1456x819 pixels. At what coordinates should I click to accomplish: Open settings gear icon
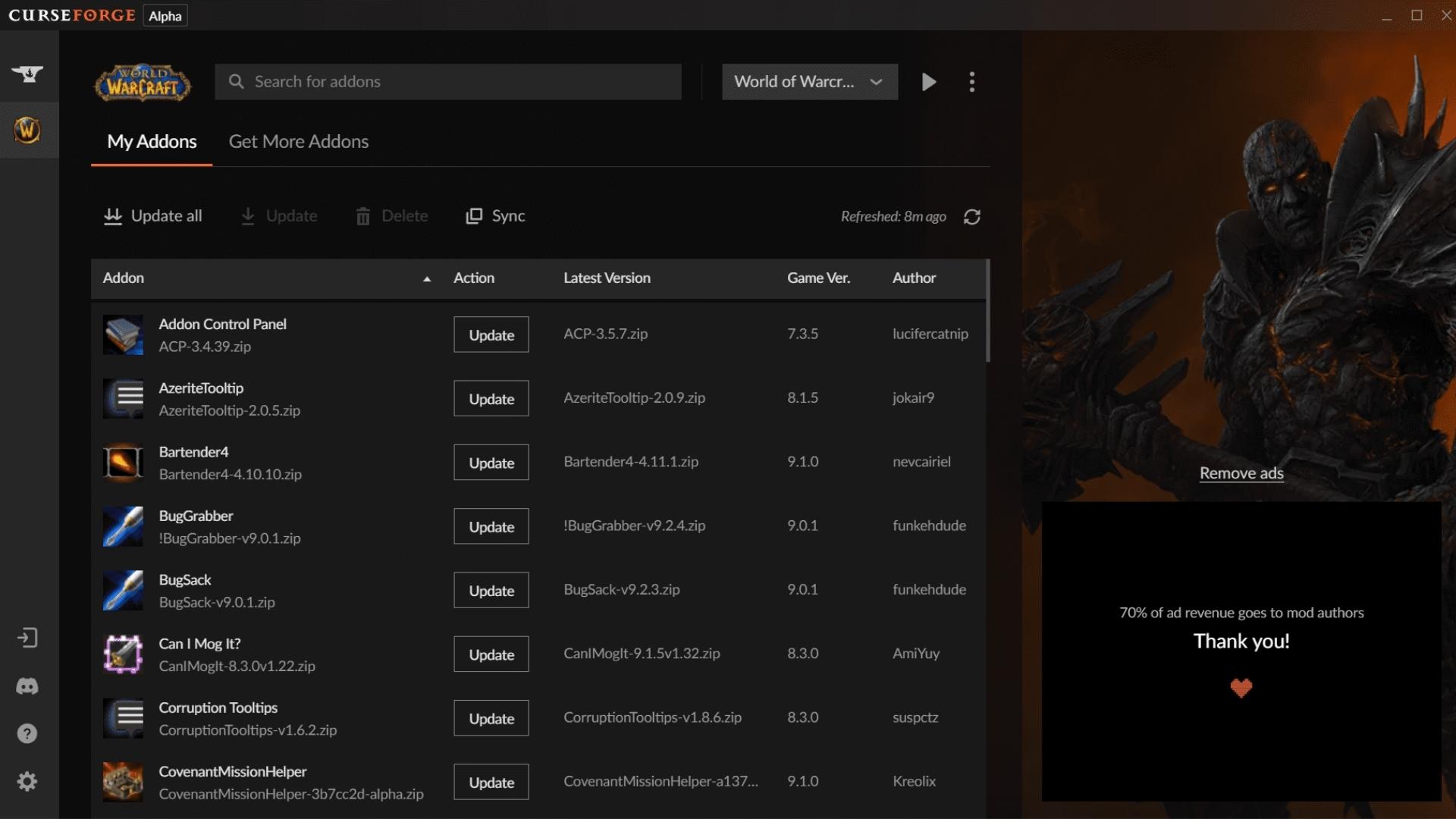click(x=27, y=781)
